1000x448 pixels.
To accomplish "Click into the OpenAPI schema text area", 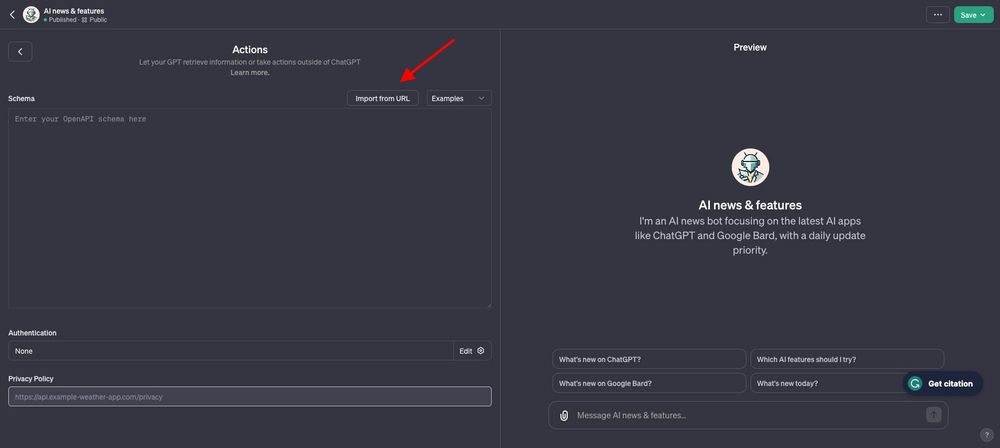I will (249, 208).
